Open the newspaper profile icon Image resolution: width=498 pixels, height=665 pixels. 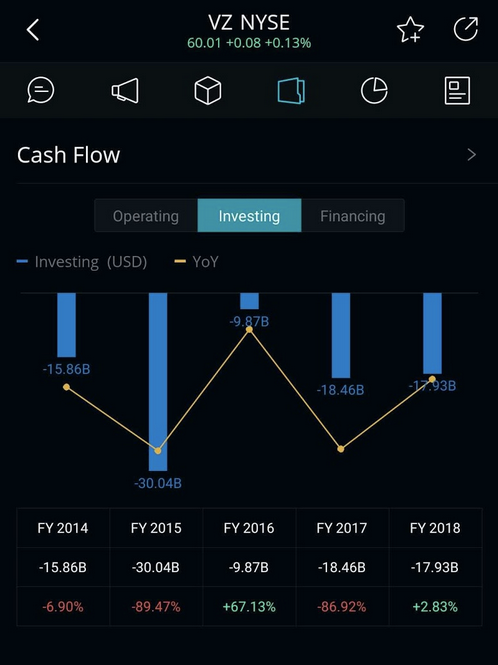tap(457, 90)
